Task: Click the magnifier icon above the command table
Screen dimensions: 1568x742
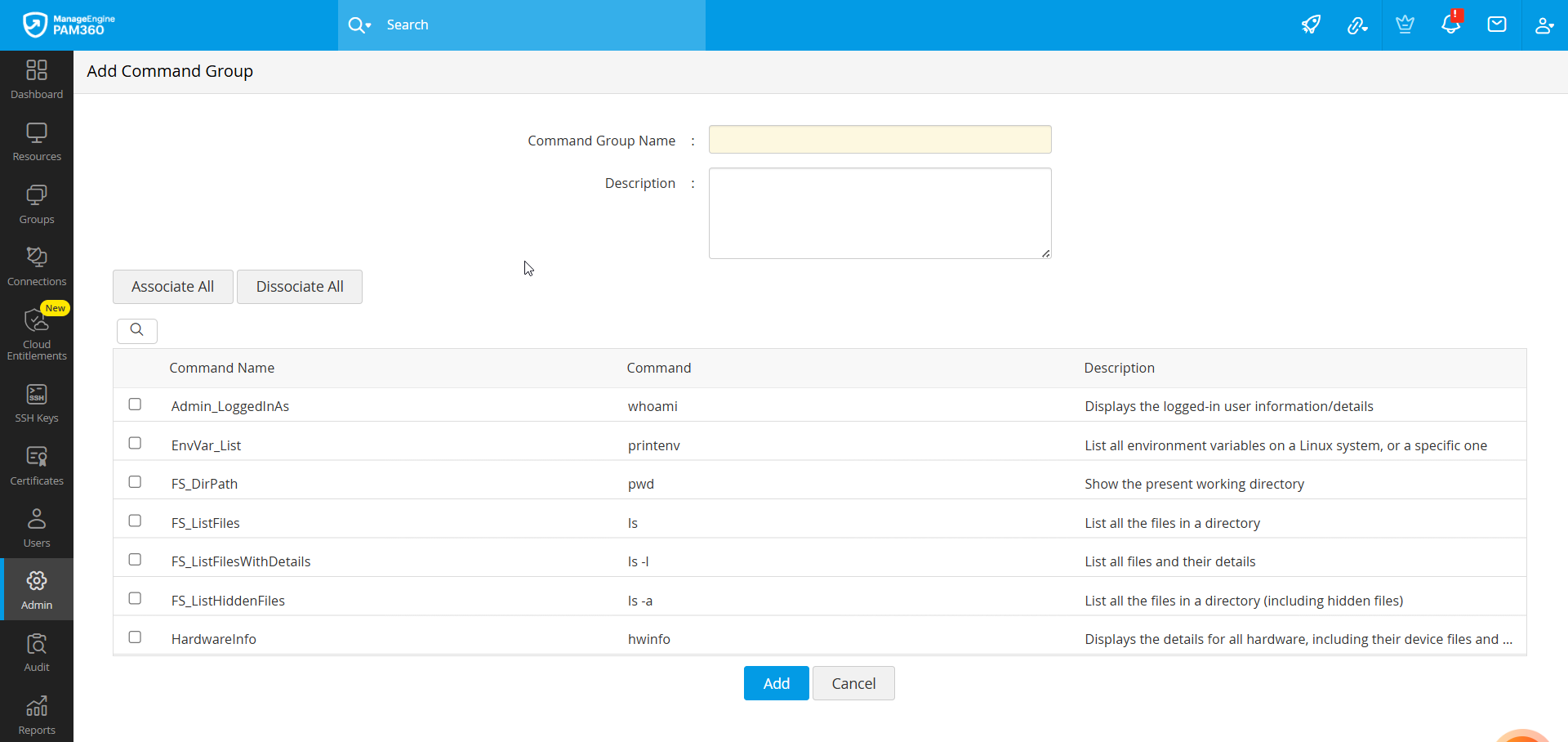Action: pyautogui.click(x=137, y=330)
